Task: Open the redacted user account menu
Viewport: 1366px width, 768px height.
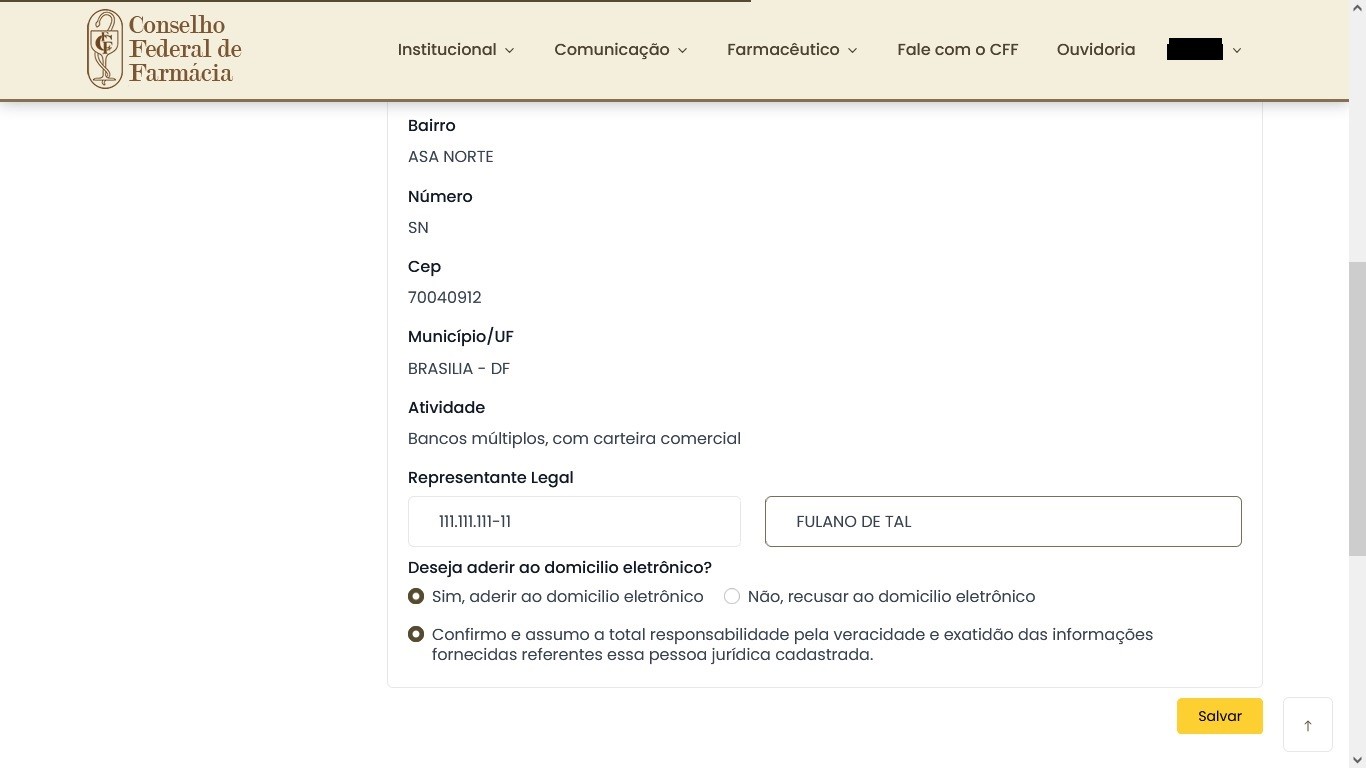Action: 1195,49
